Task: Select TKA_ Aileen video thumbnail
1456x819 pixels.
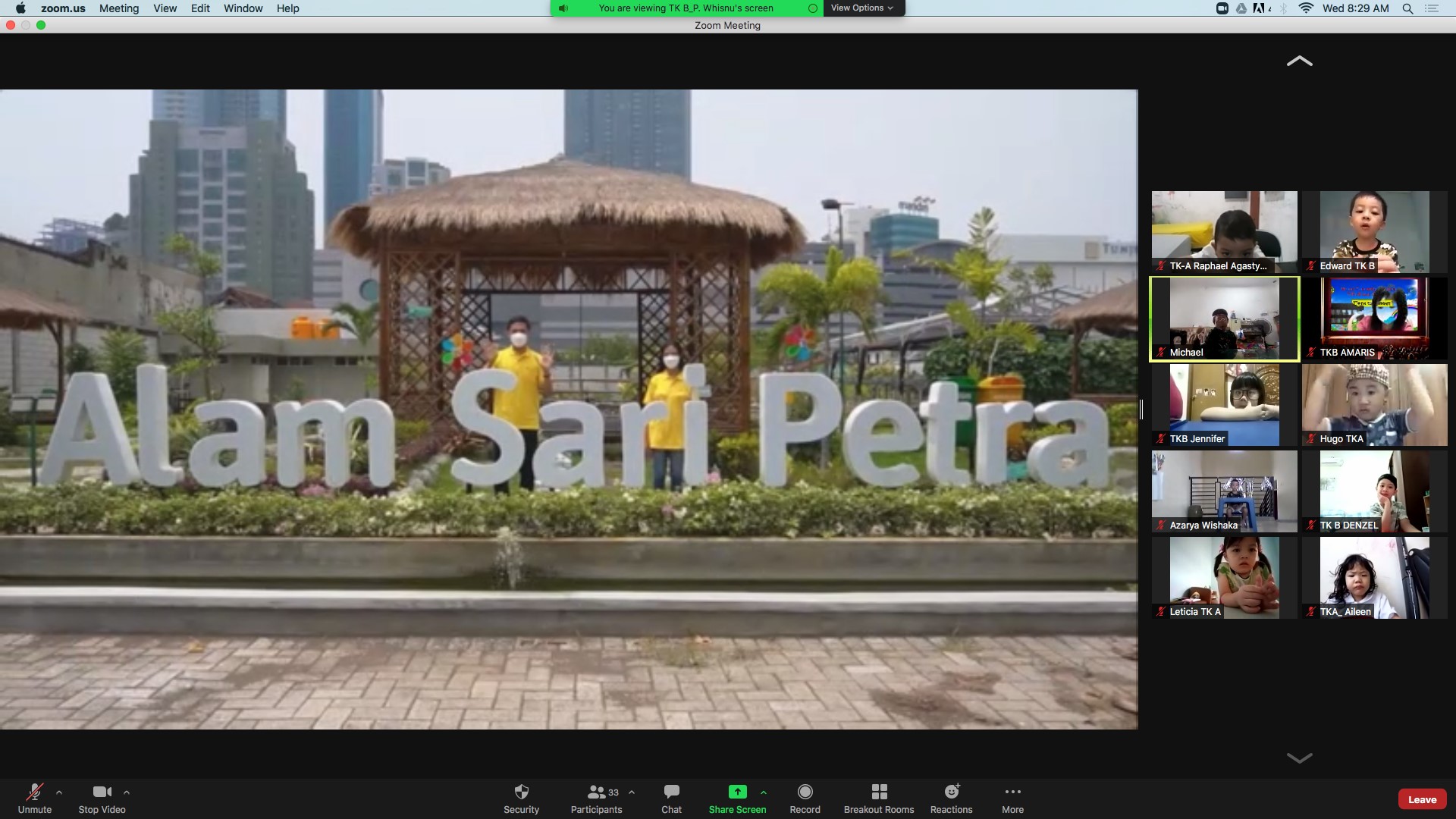Action: 1374,578
